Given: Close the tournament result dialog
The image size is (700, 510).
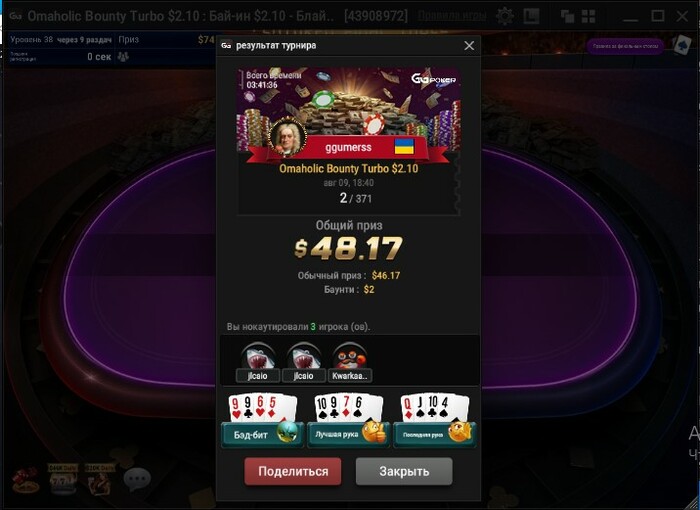Looking at the screenshot, I should pyautogui.click(x=469, y=46).
